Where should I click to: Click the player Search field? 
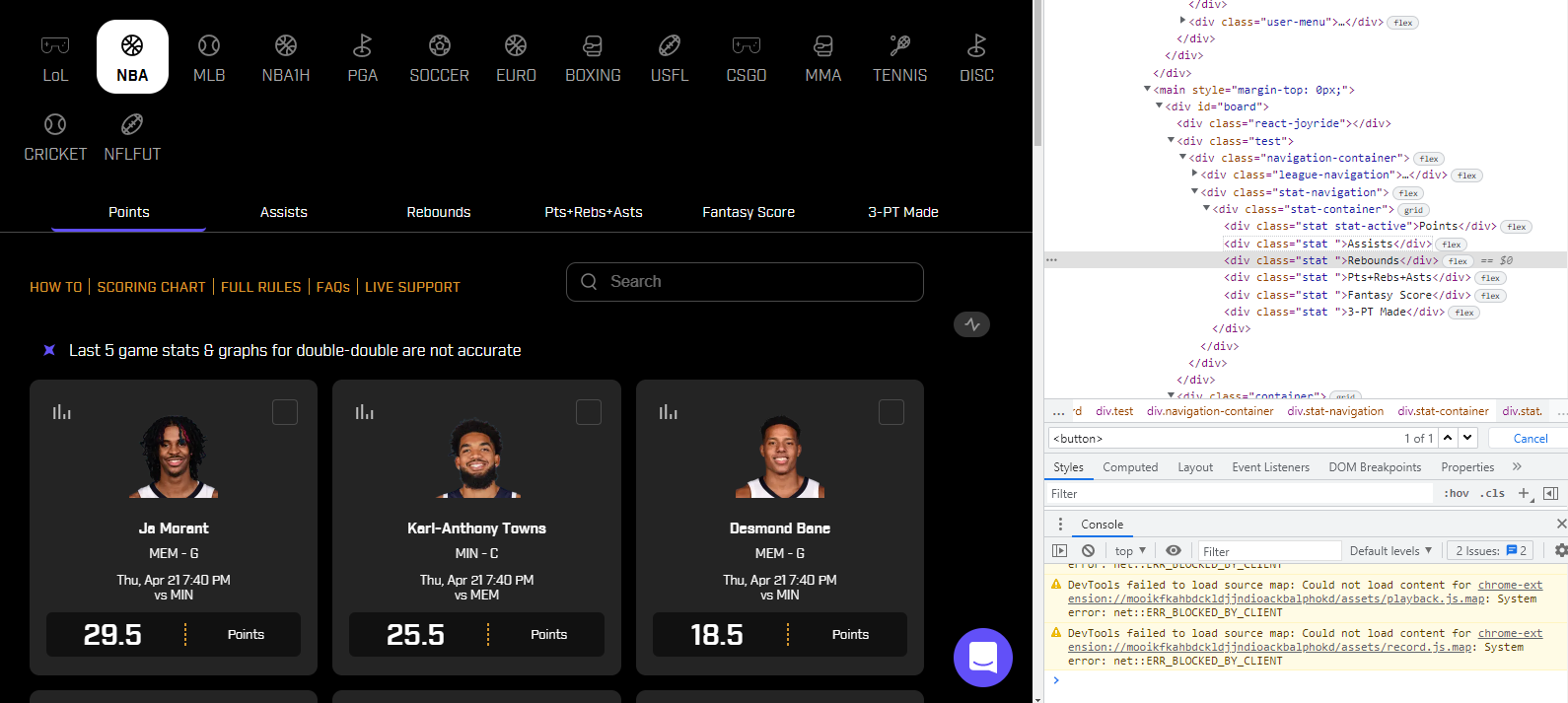pyautogui.click(x=745, y=282)
